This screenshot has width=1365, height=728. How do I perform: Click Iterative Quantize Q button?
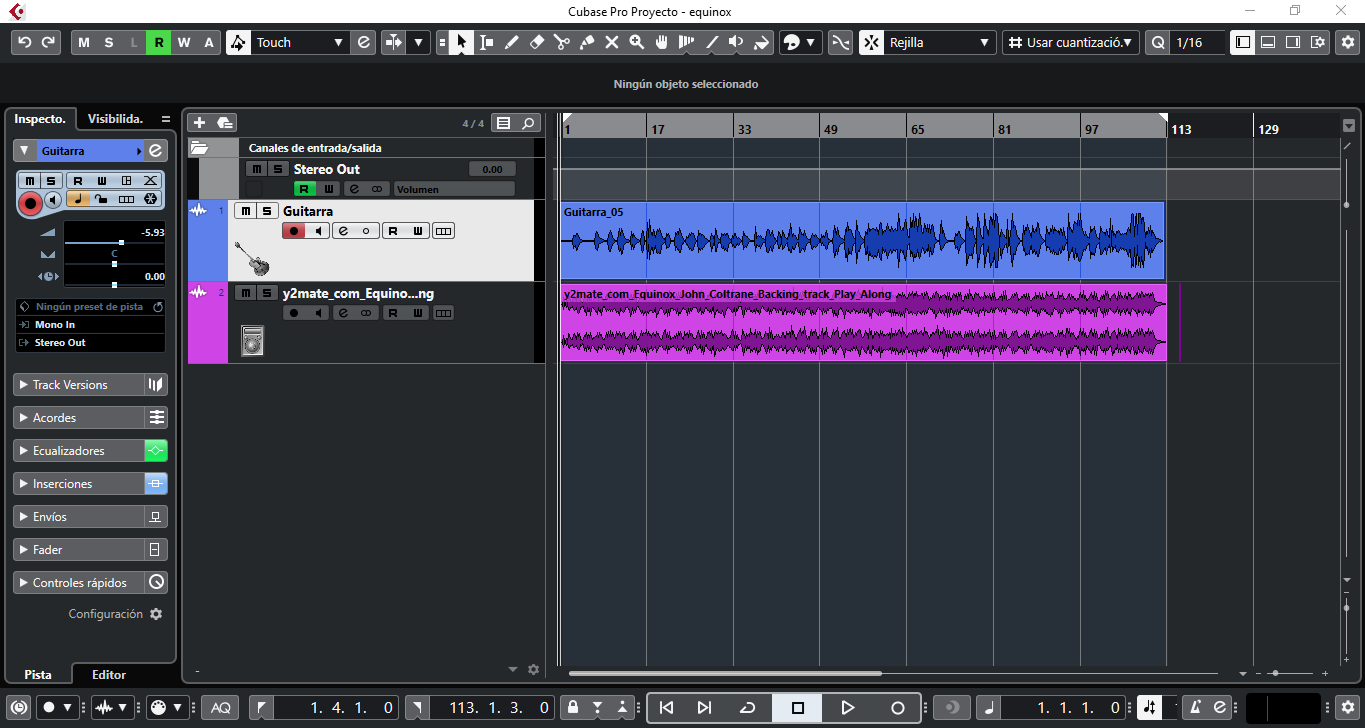point(1157,42)
